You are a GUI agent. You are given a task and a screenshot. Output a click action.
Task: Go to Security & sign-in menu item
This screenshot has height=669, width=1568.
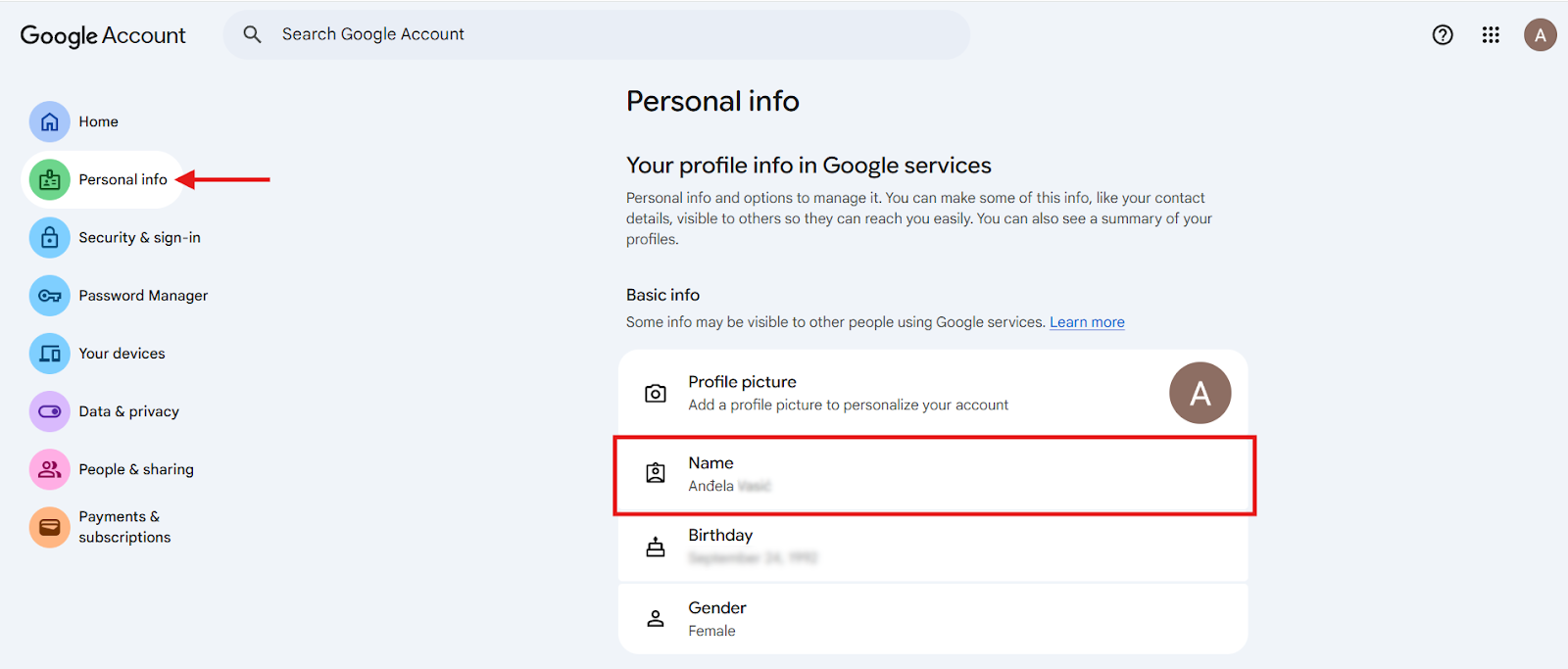[x=139, y=238]
